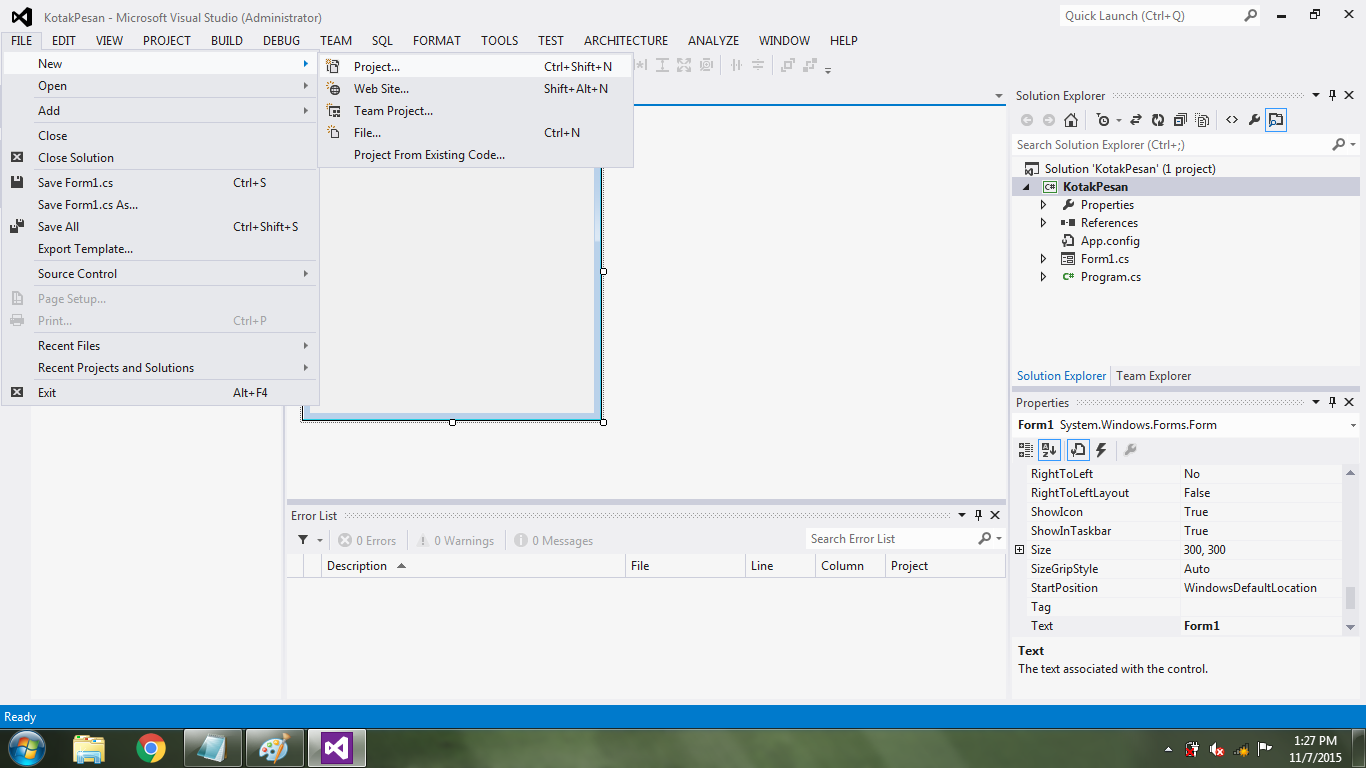Toggle Show All Files in Solution Explorer
The width and height of the screenshot is (1366, 768).
[1202, 120]
